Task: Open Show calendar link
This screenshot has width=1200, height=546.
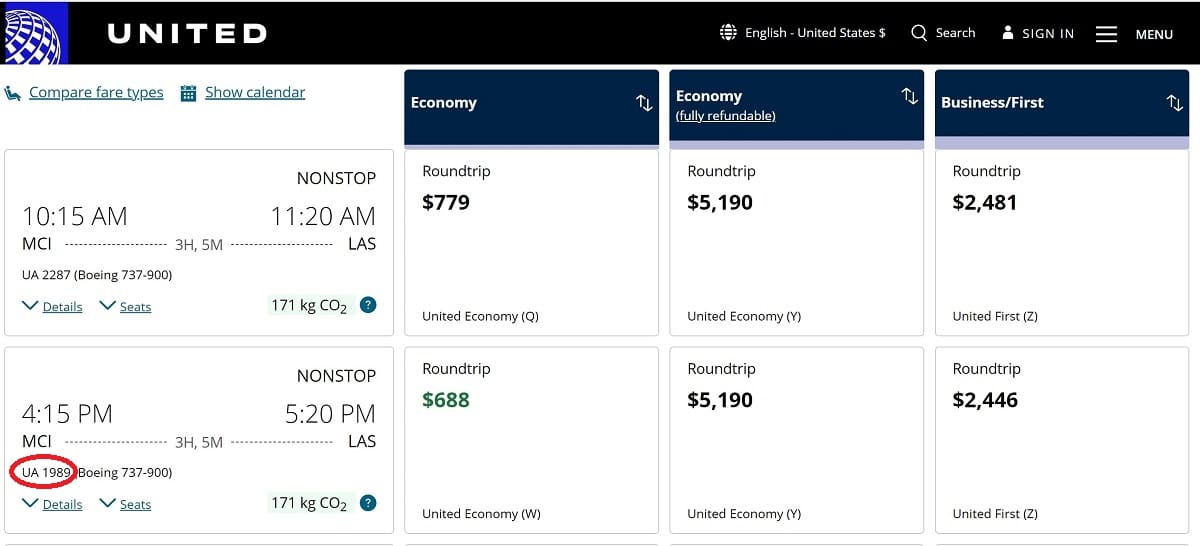Action: (x=255, y=92)
